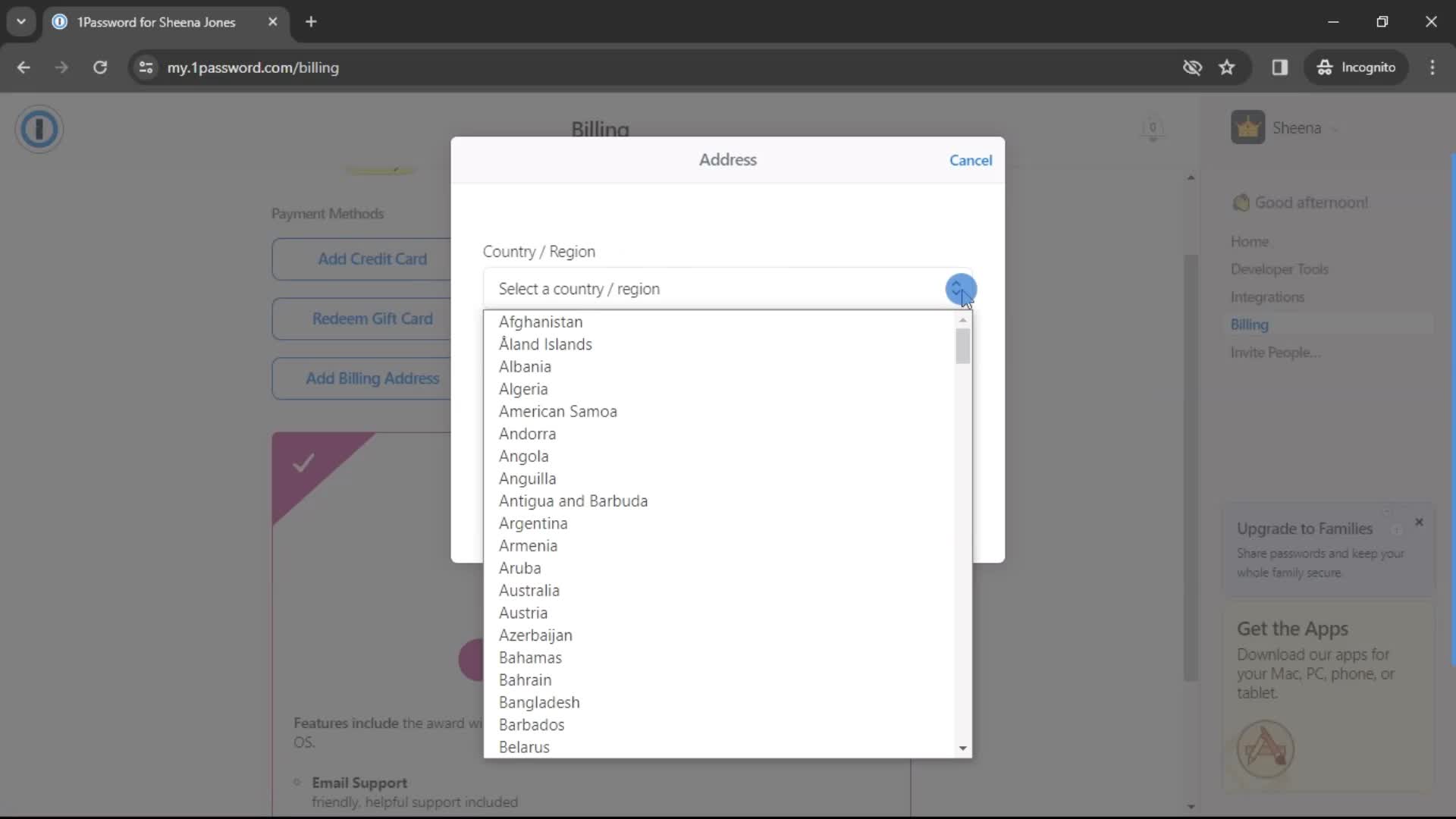Image resolution: width=1456 pixels, height=819 pixels.
Task: Select Bangladesh from country list
Action: pyautogui.click(x=540, y=702)
